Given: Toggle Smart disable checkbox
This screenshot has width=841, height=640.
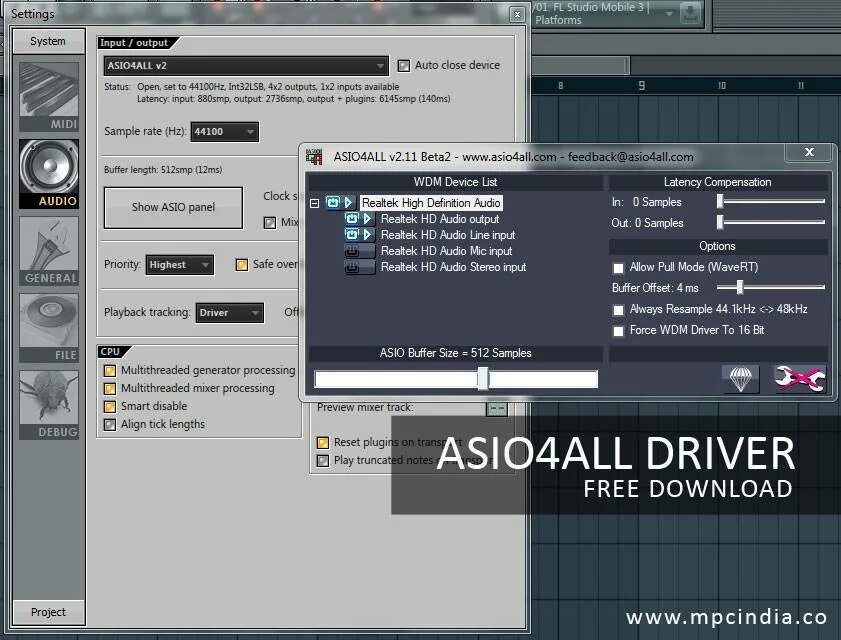Looking at the screenshot, I should (110, 407).
